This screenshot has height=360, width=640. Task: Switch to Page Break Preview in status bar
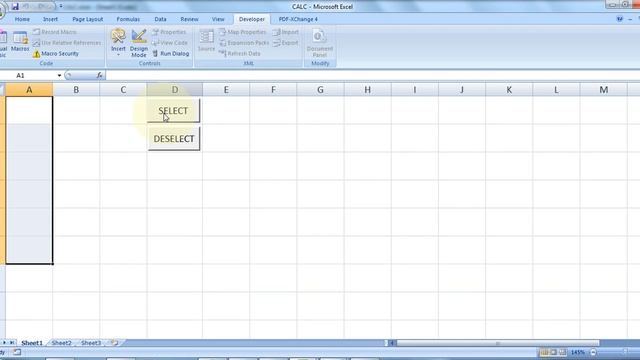pyautogui.click(x=563, y=352)
